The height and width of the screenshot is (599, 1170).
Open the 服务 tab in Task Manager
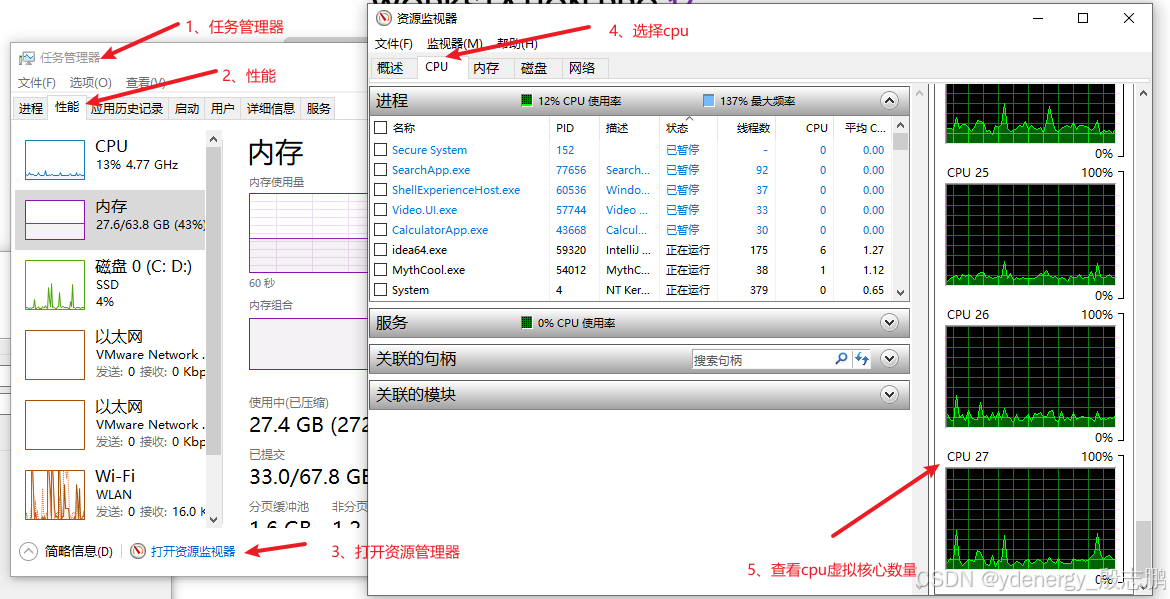tap(319, 108)
